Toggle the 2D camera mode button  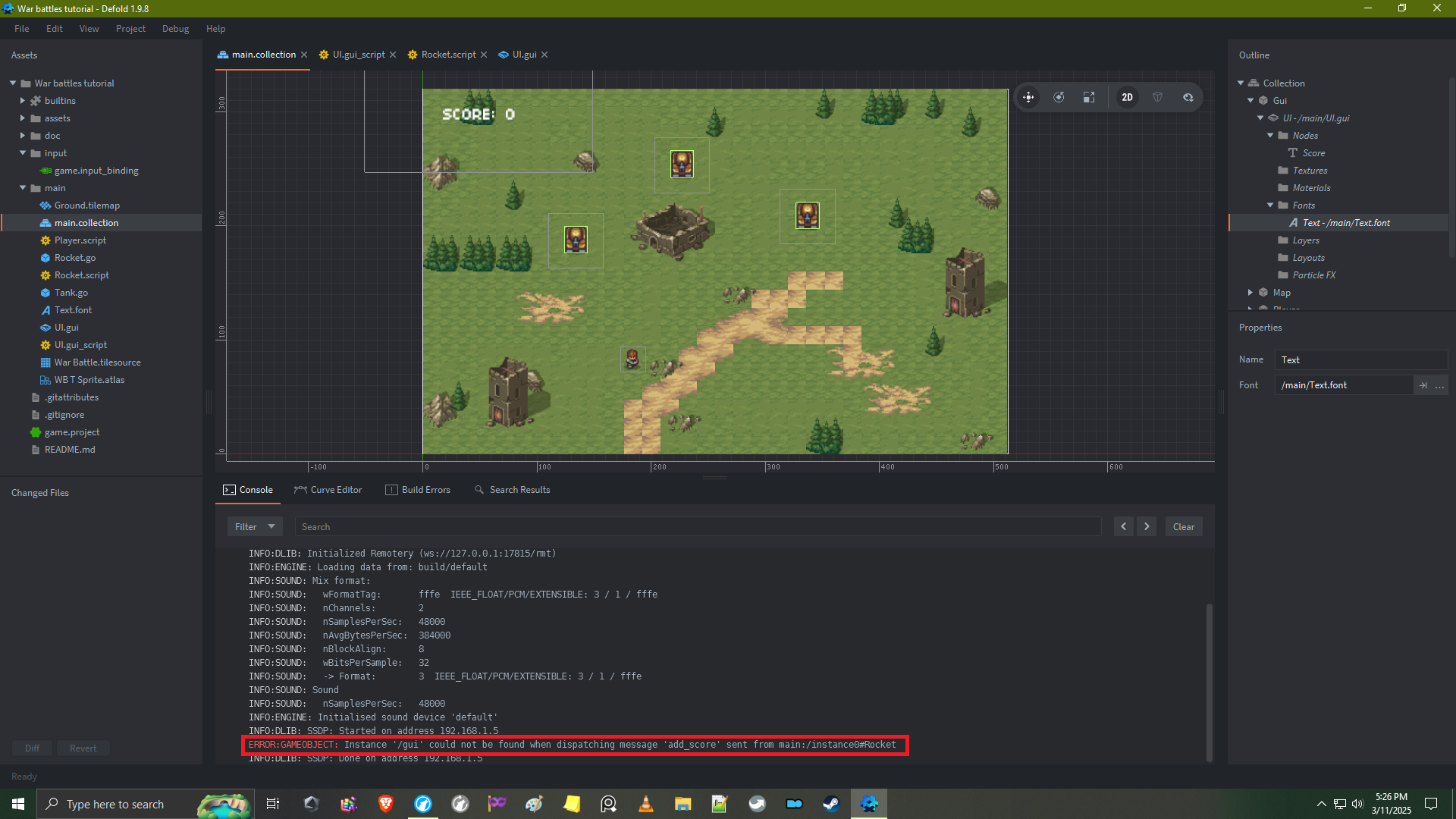click(1127, 97)
